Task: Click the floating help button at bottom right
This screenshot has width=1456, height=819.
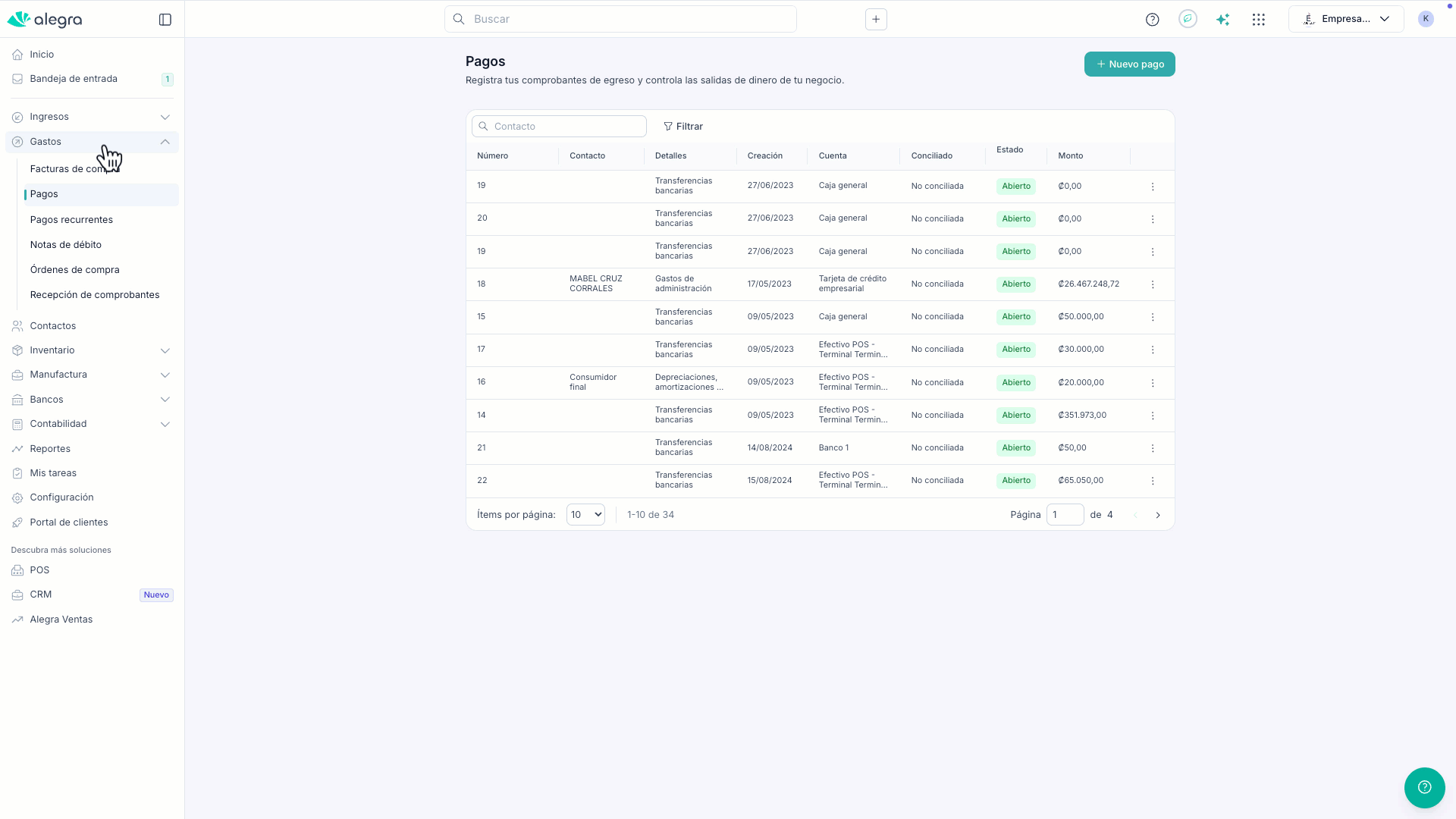Action: pos(1424,787)
